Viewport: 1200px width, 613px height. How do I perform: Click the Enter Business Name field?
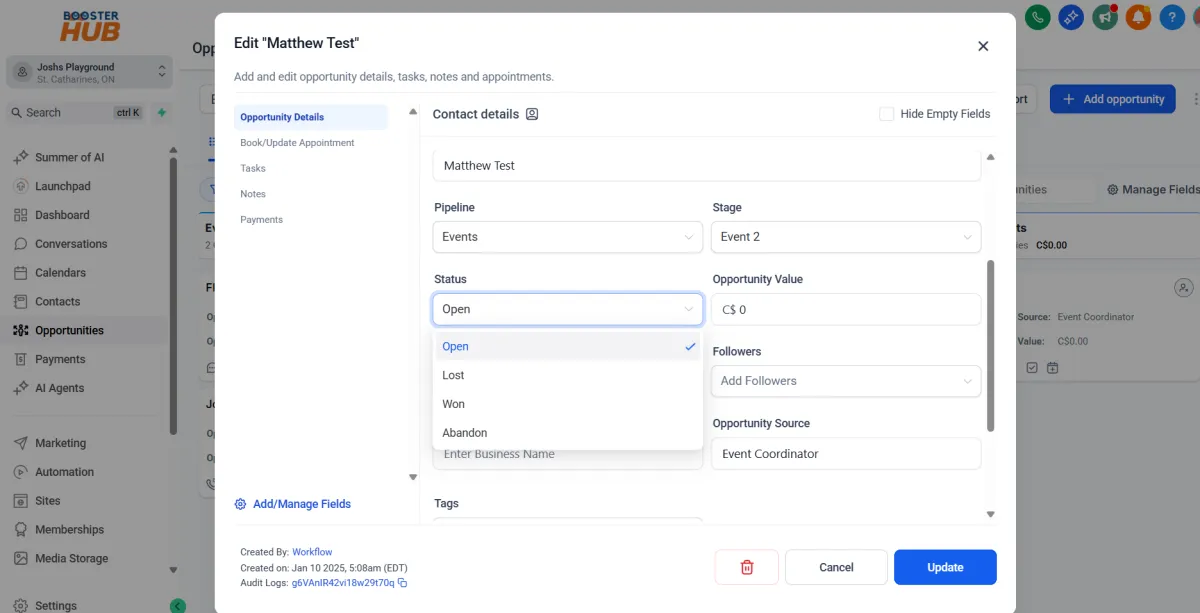tap(567, 454)
